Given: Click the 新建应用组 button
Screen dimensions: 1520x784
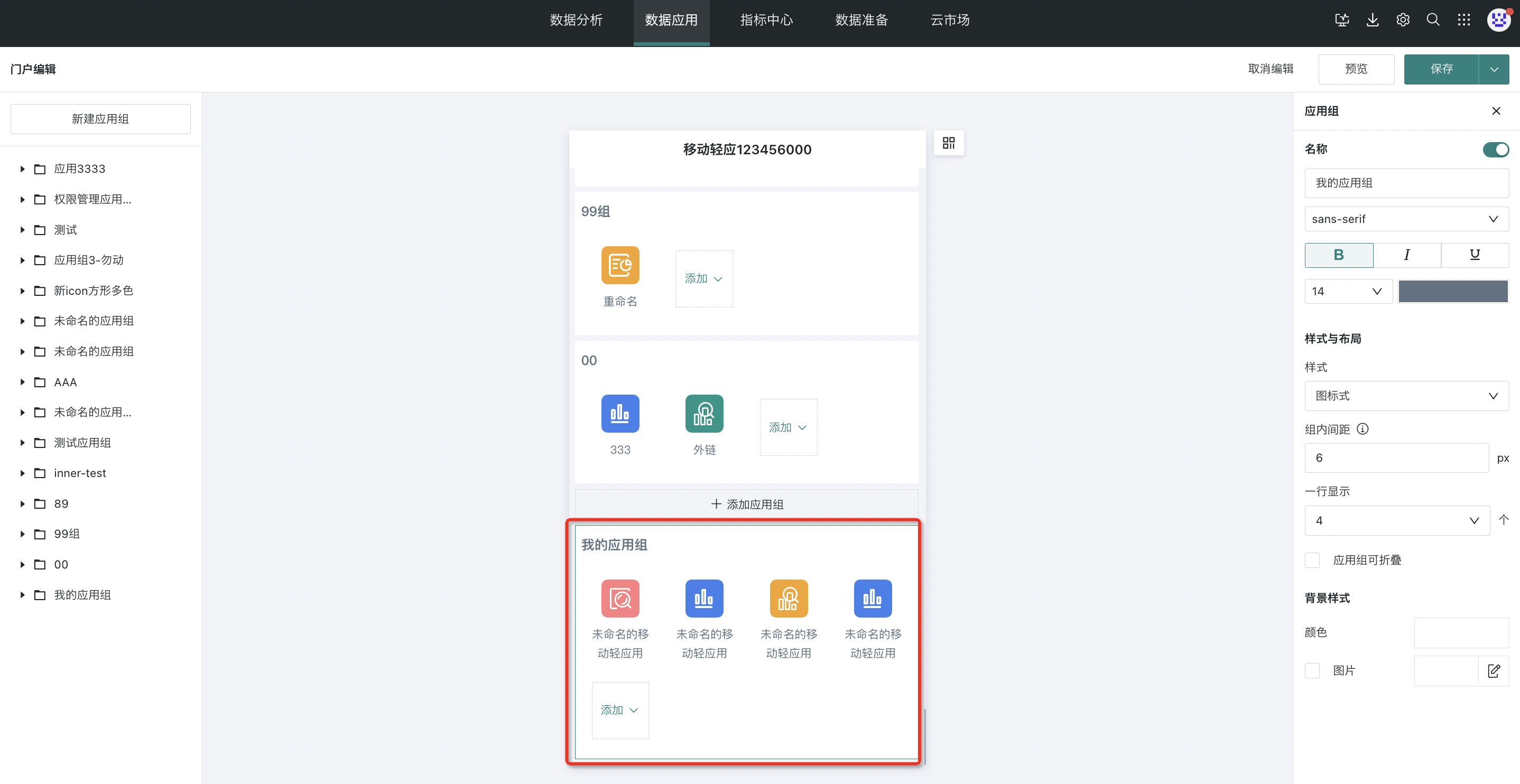Looking at the screenshot, I should point(100,119).
